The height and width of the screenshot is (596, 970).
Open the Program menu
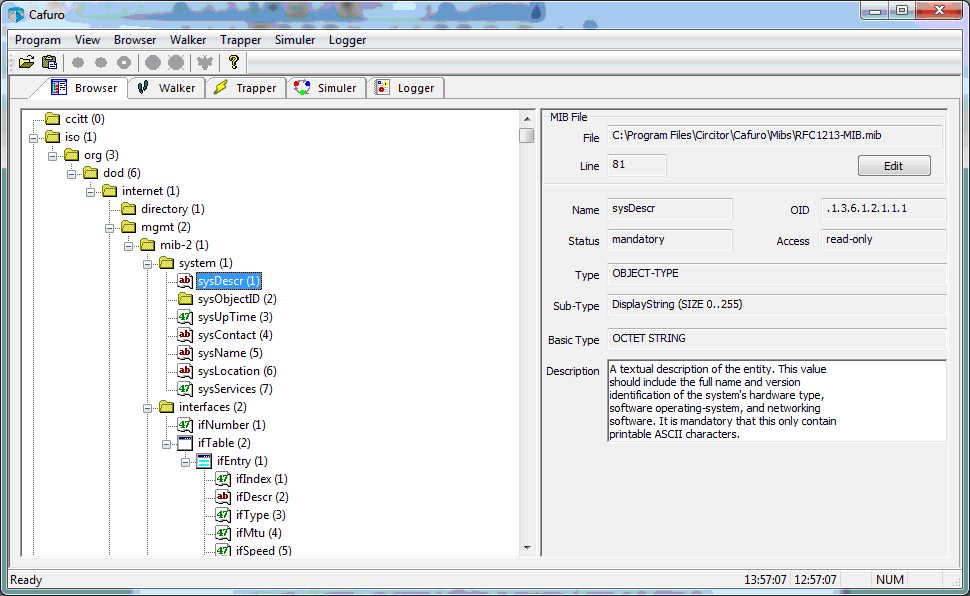click(38, 40)
